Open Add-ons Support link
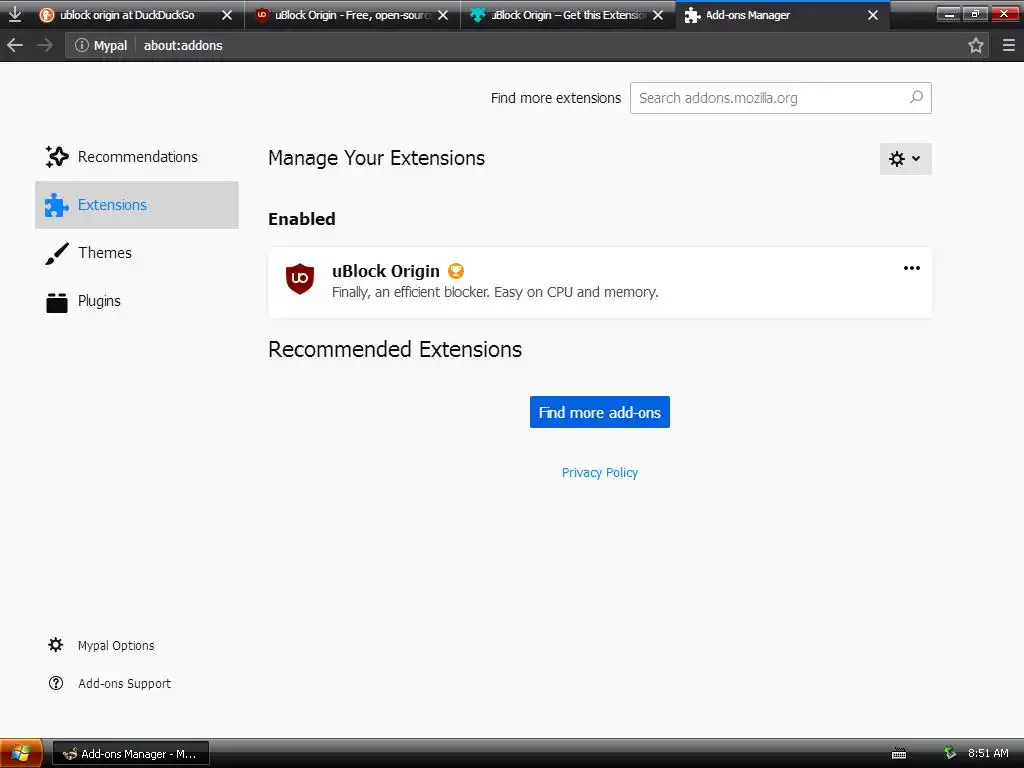The image size is (1024, 768). coord(124,683)
